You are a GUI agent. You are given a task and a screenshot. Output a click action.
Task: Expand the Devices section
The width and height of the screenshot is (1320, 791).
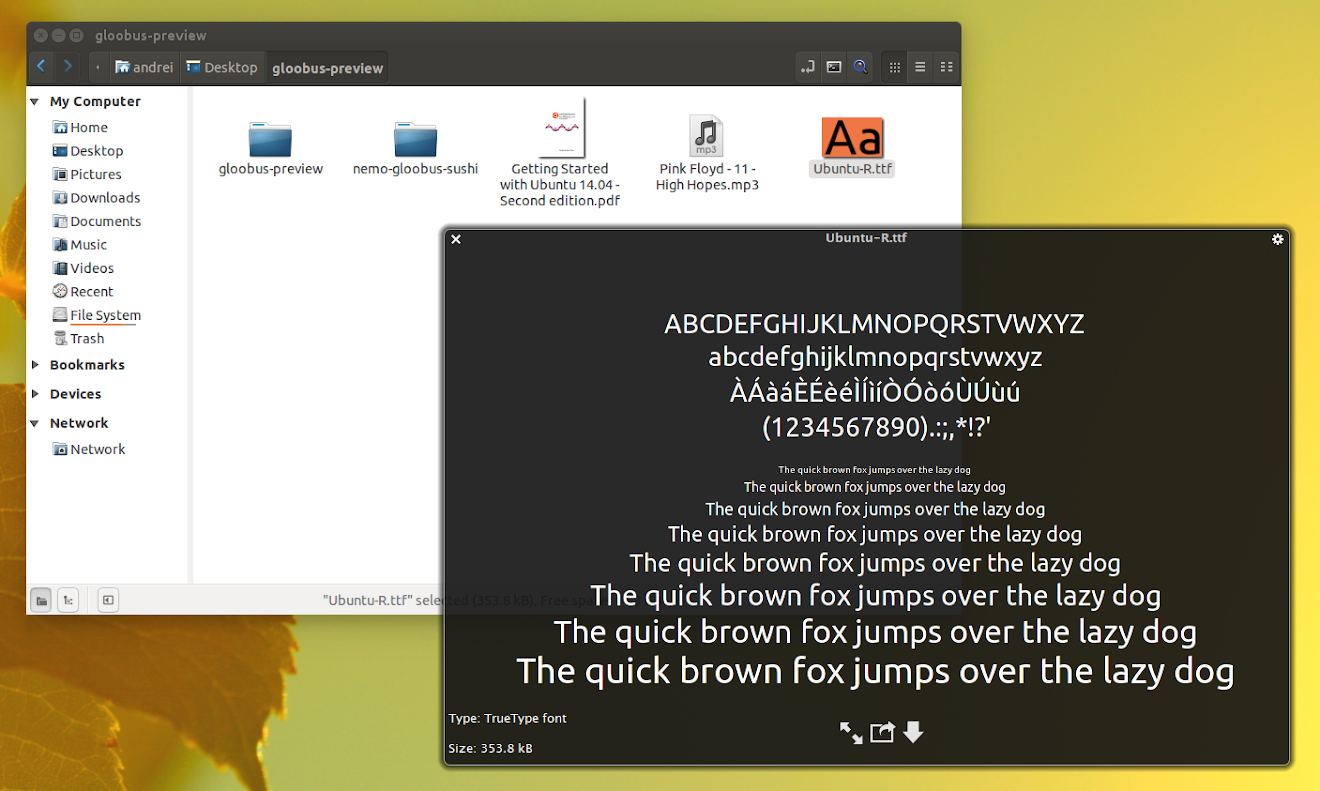tap(35, 394)
